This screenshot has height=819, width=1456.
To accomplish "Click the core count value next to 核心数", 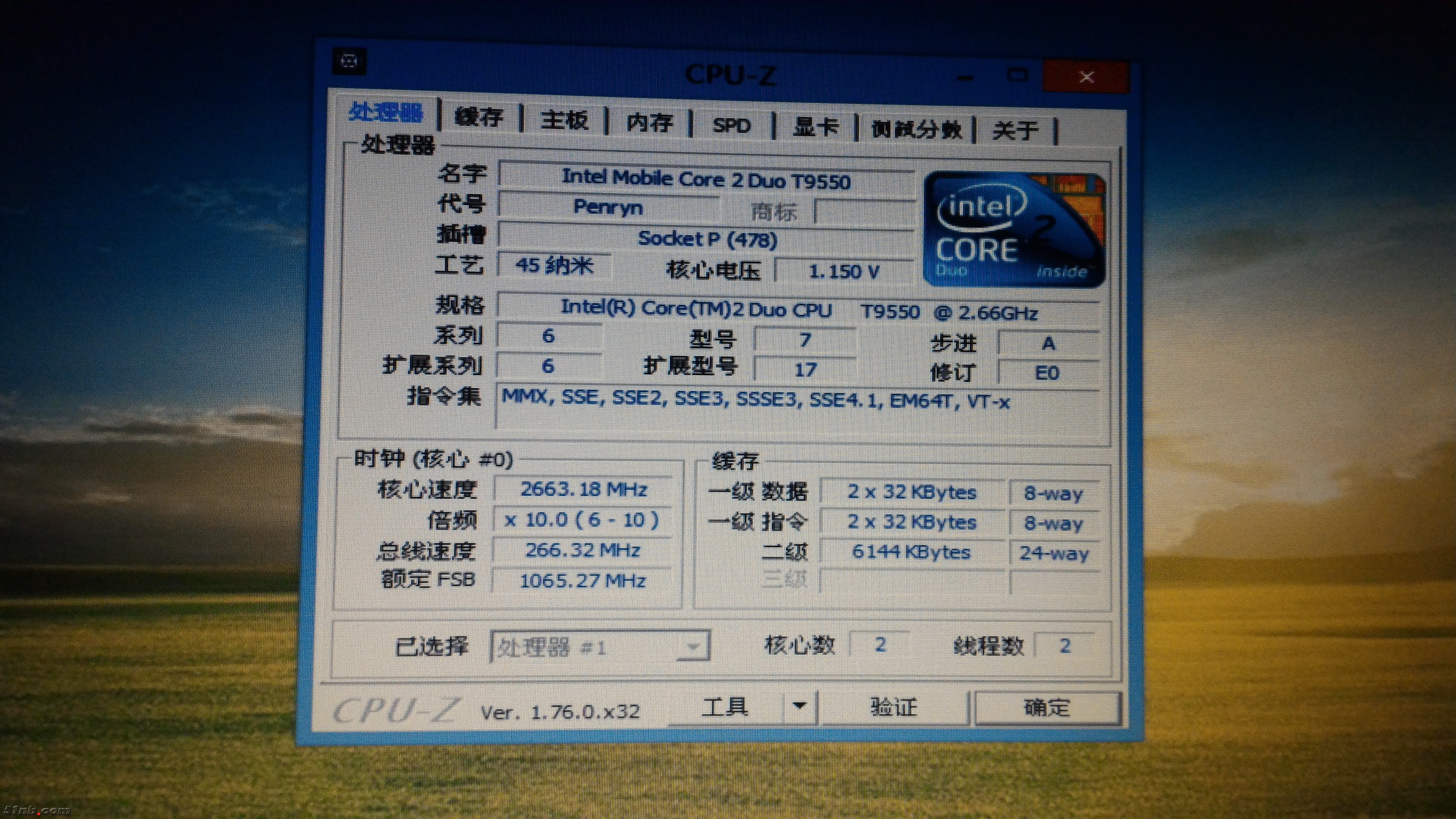I will tap(880, 644).
